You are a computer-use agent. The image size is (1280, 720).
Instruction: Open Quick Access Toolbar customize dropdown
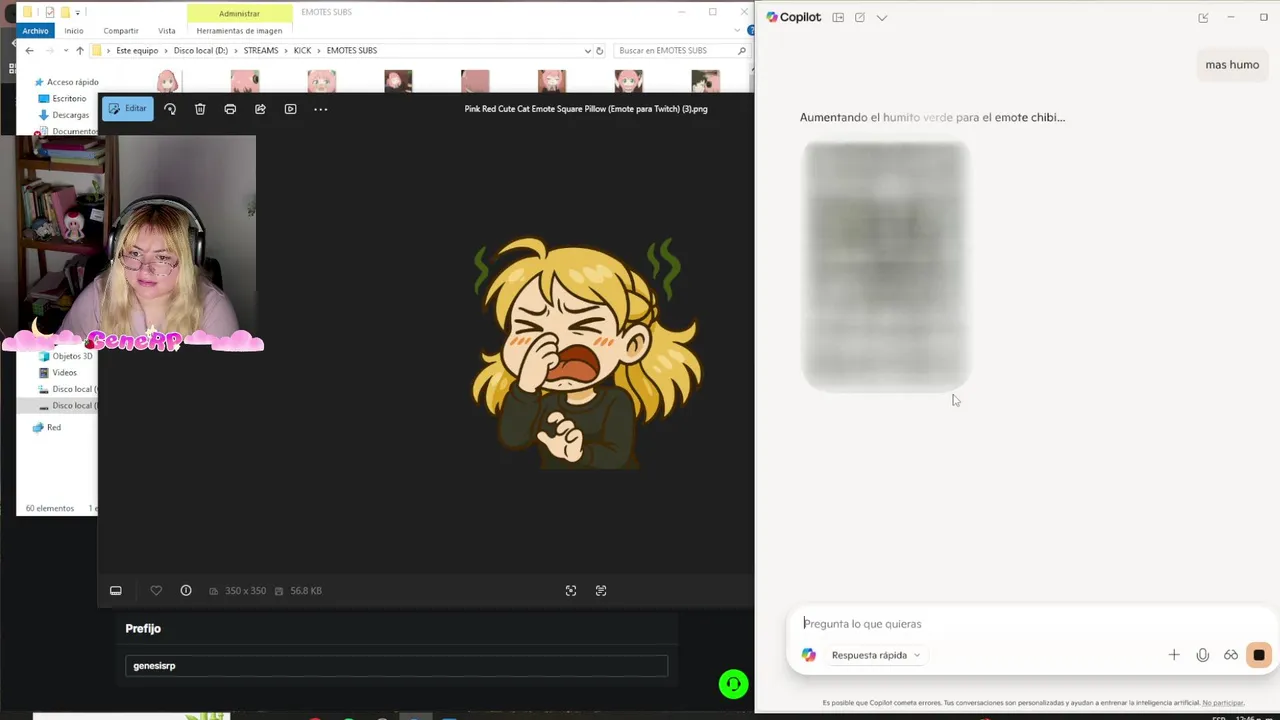pyautogui.click(x=77, y=13)
